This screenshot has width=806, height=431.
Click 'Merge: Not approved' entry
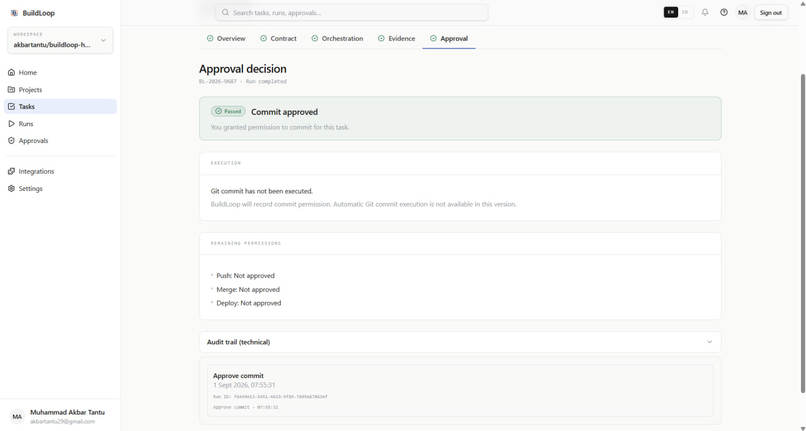(248, 290)
